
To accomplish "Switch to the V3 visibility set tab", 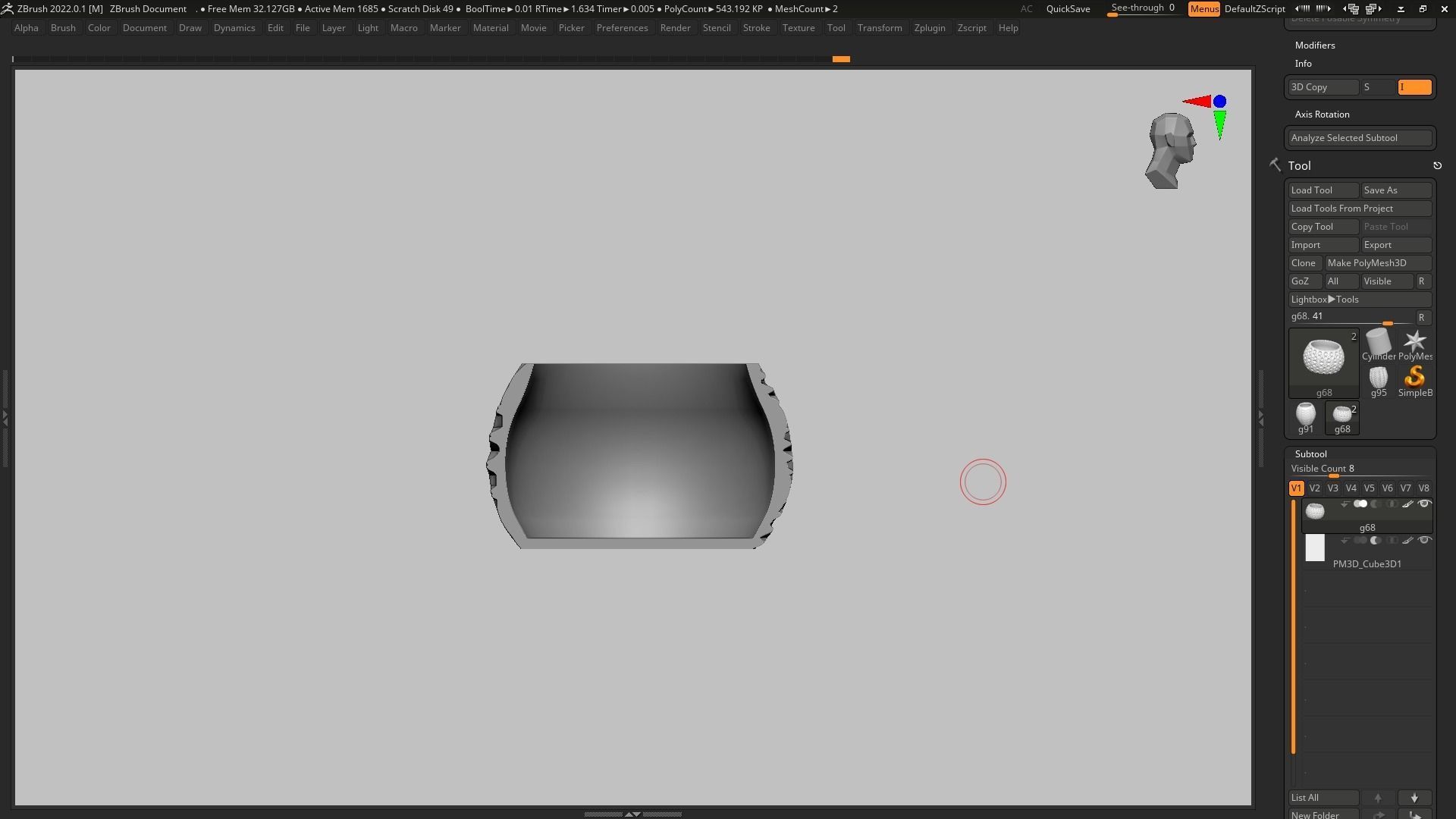I will click(x=1332, y=488).
